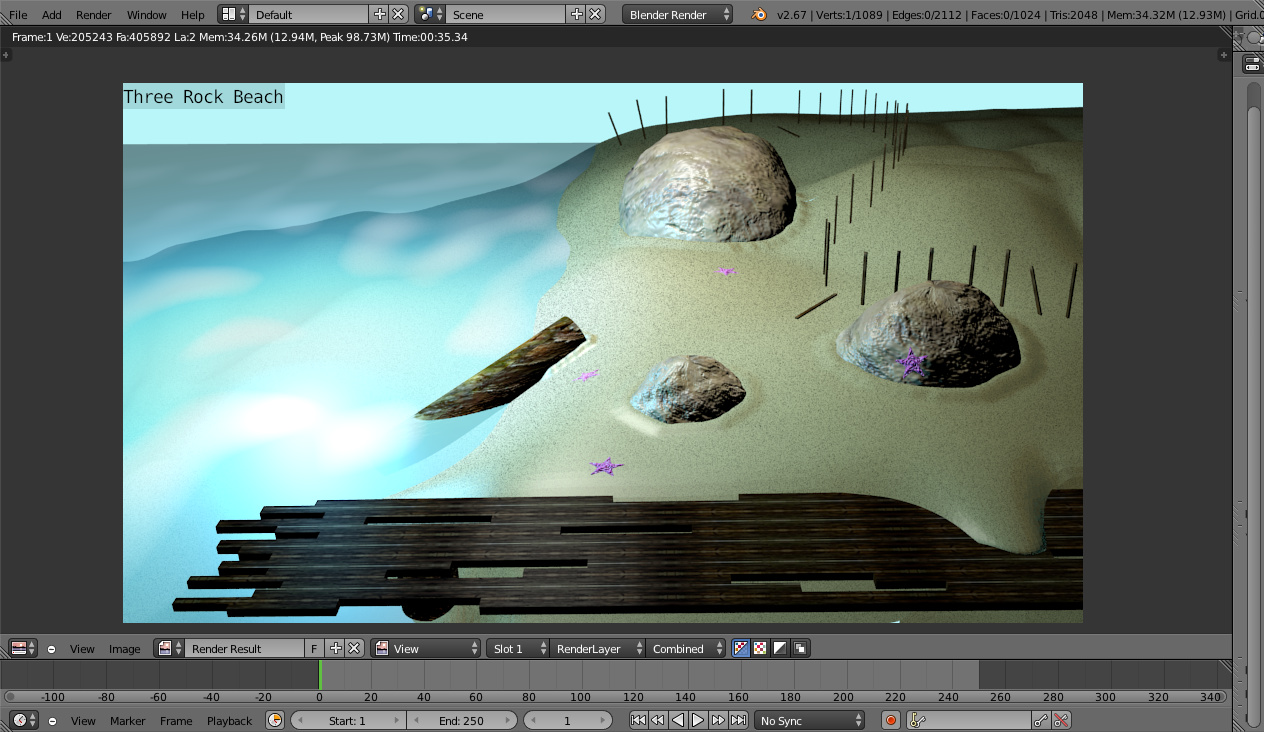Click the timeline horizontal scrollbar
Viewport: 1264px width, 732px height.
tap(614, 697)
